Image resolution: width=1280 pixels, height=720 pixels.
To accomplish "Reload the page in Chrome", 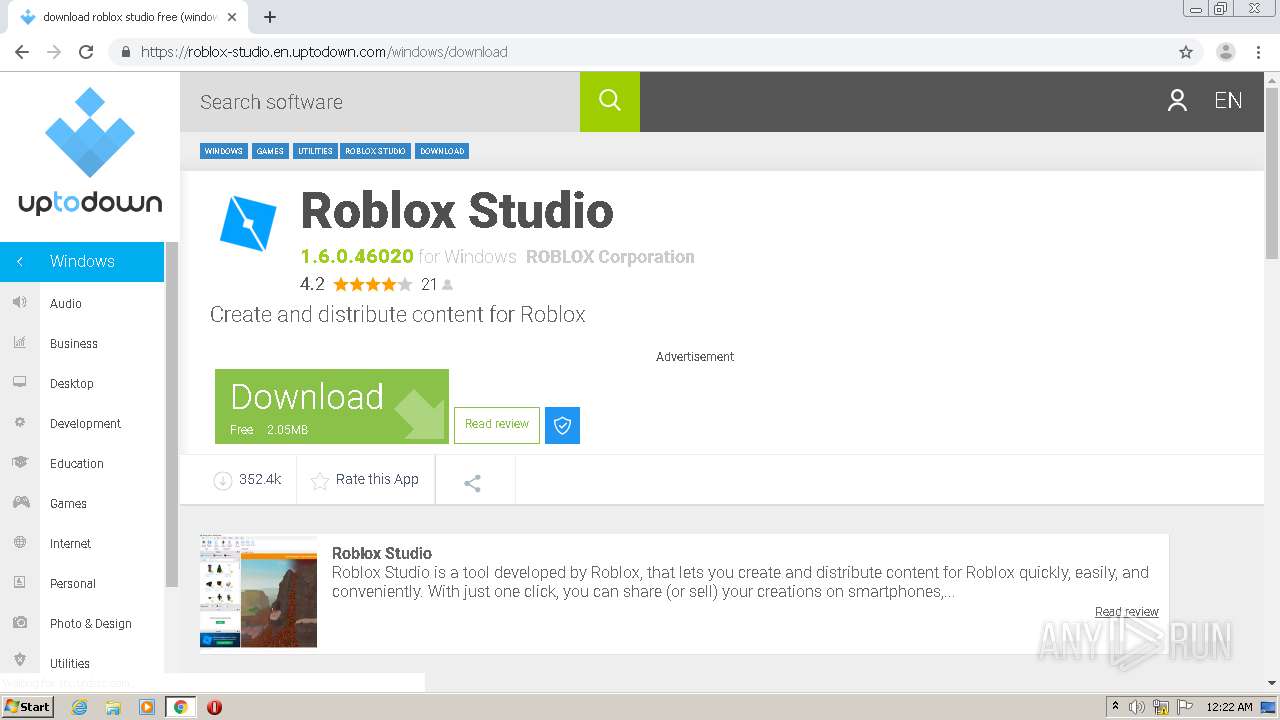I will [x=86, y=52].
